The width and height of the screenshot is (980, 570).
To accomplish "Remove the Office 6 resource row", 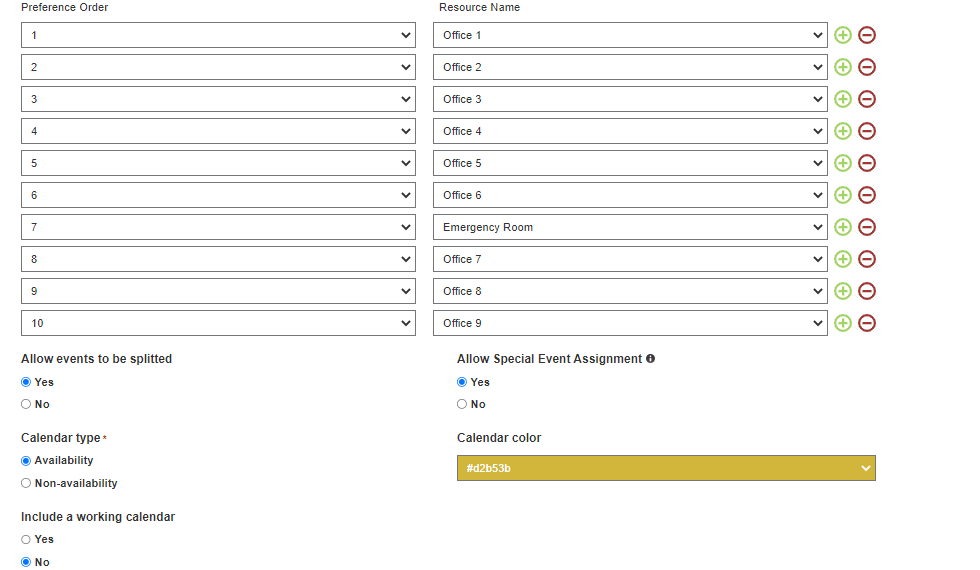I will (x=866, y=195).
